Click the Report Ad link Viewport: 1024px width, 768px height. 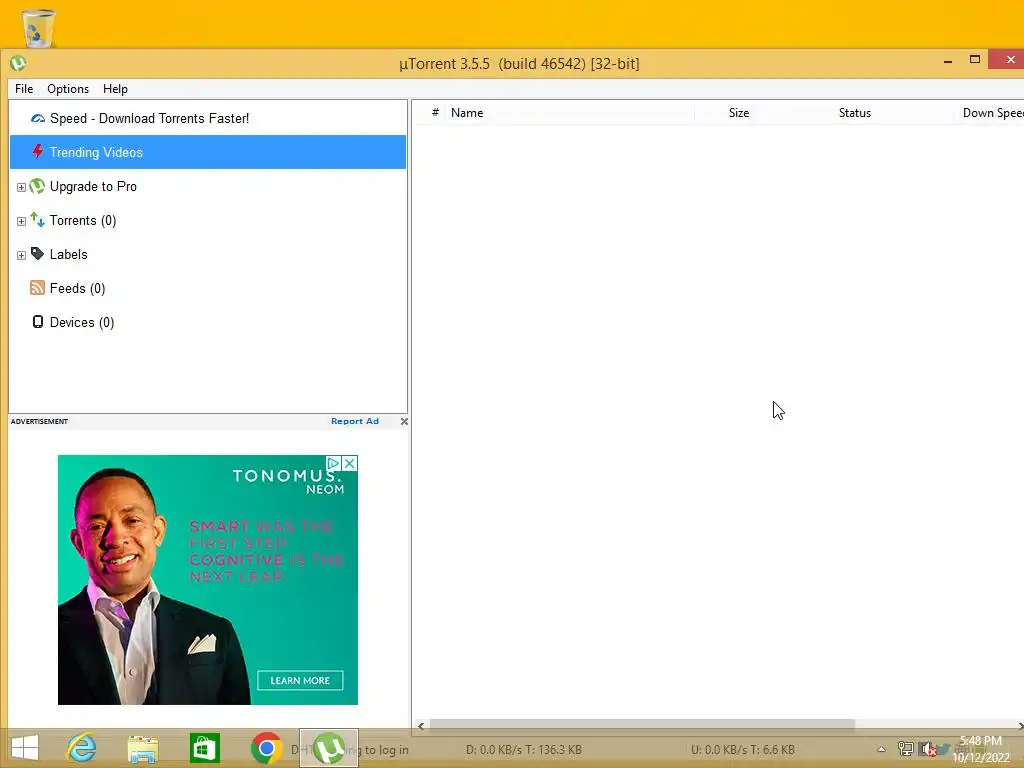click(x=355, y=421)
